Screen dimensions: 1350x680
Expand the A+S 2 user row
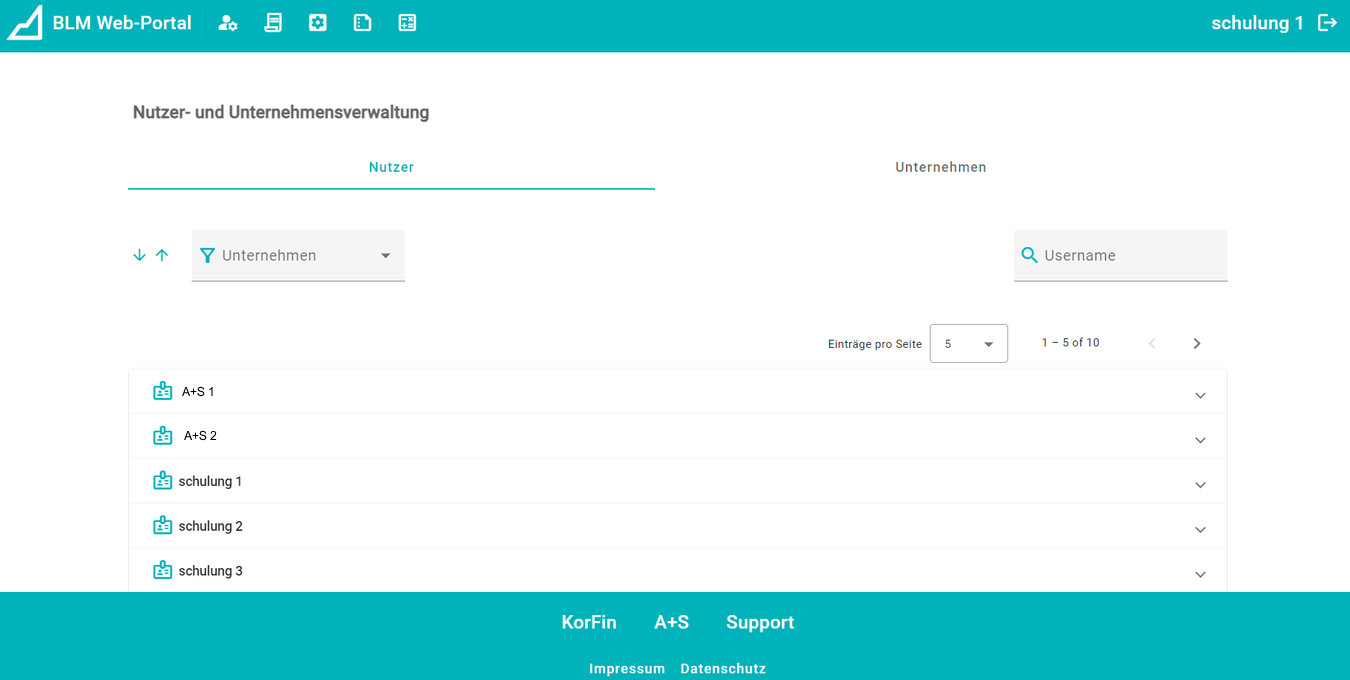pyautogui.click(x=1200, y=440)
